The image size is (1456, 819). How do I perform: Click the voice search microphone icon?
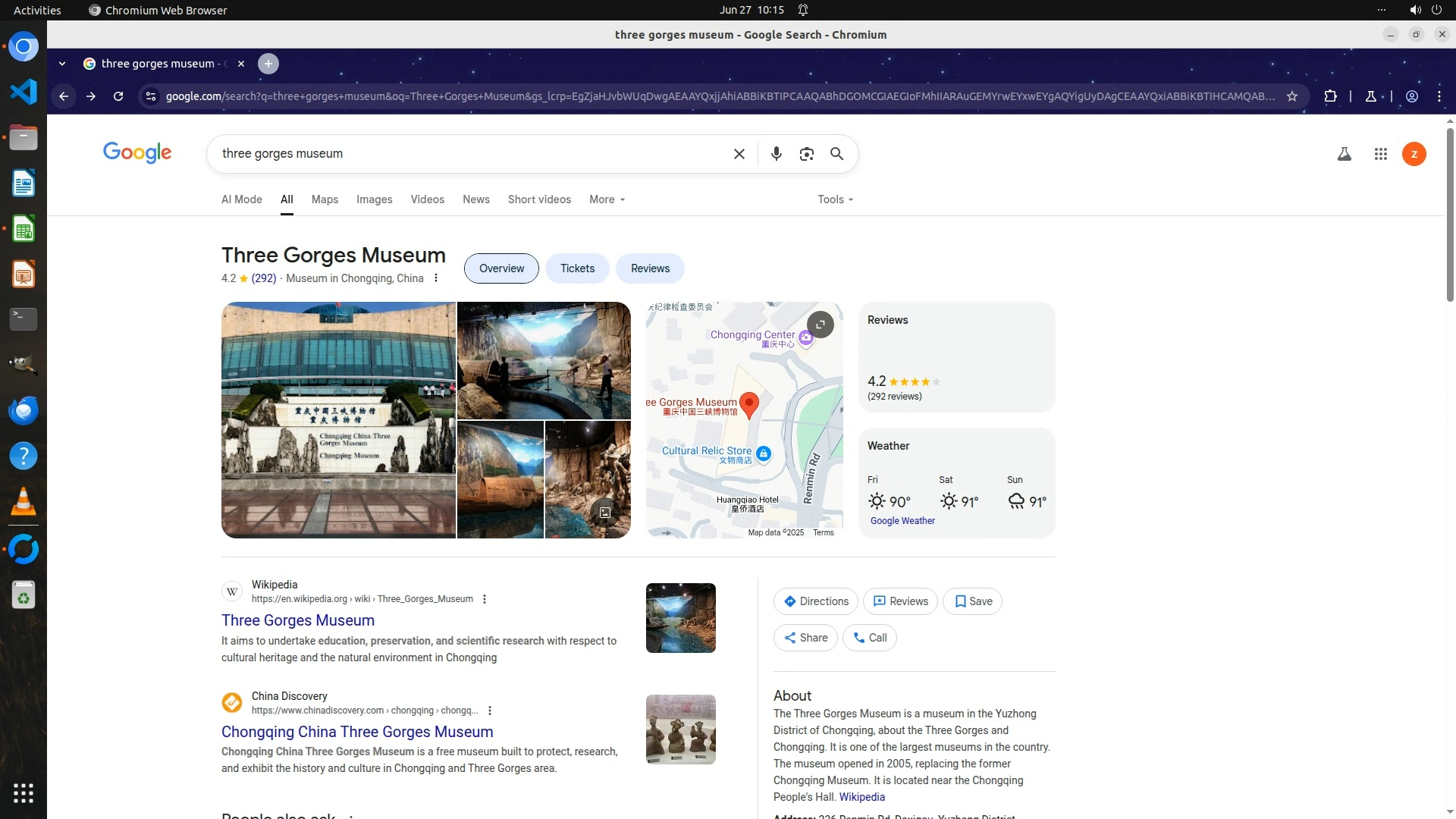pyautogui.click(x=776, y=154)
